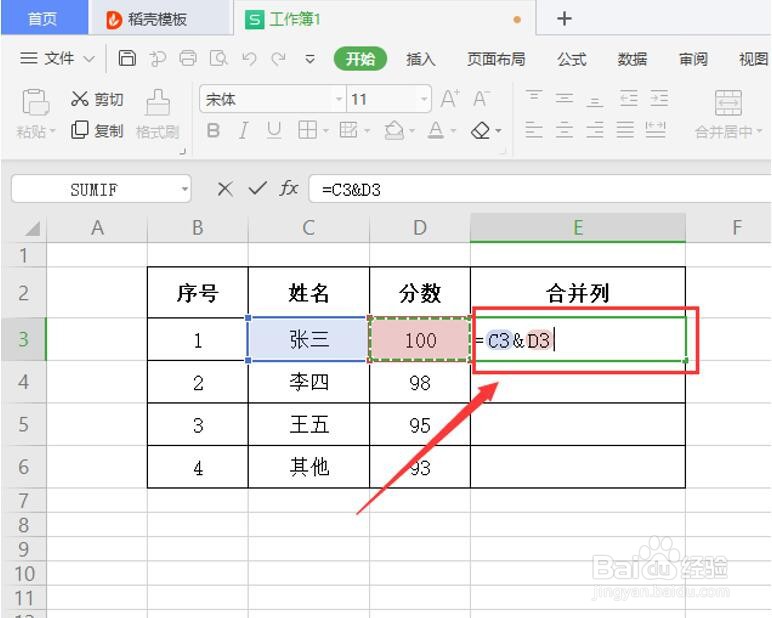The image size is (772, 618).
Task: Expand Paste (粘贴) options arrow
Action: pyautogui.click(x=52, y=131)
